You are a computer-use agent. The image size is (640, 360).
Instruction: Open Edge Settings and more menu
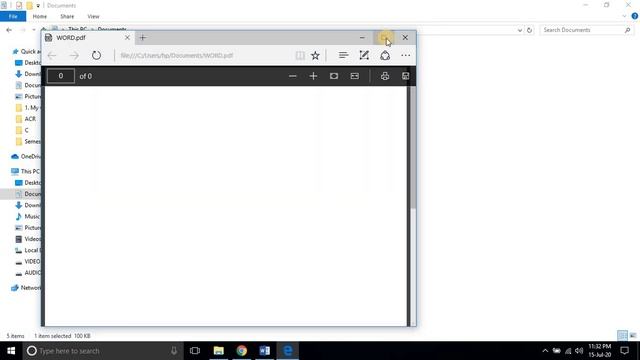coord(405,55)
